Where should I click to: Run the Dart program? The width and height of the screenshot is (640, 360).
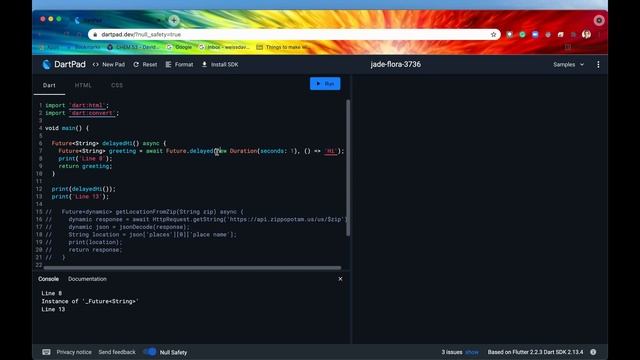(325, 84)
